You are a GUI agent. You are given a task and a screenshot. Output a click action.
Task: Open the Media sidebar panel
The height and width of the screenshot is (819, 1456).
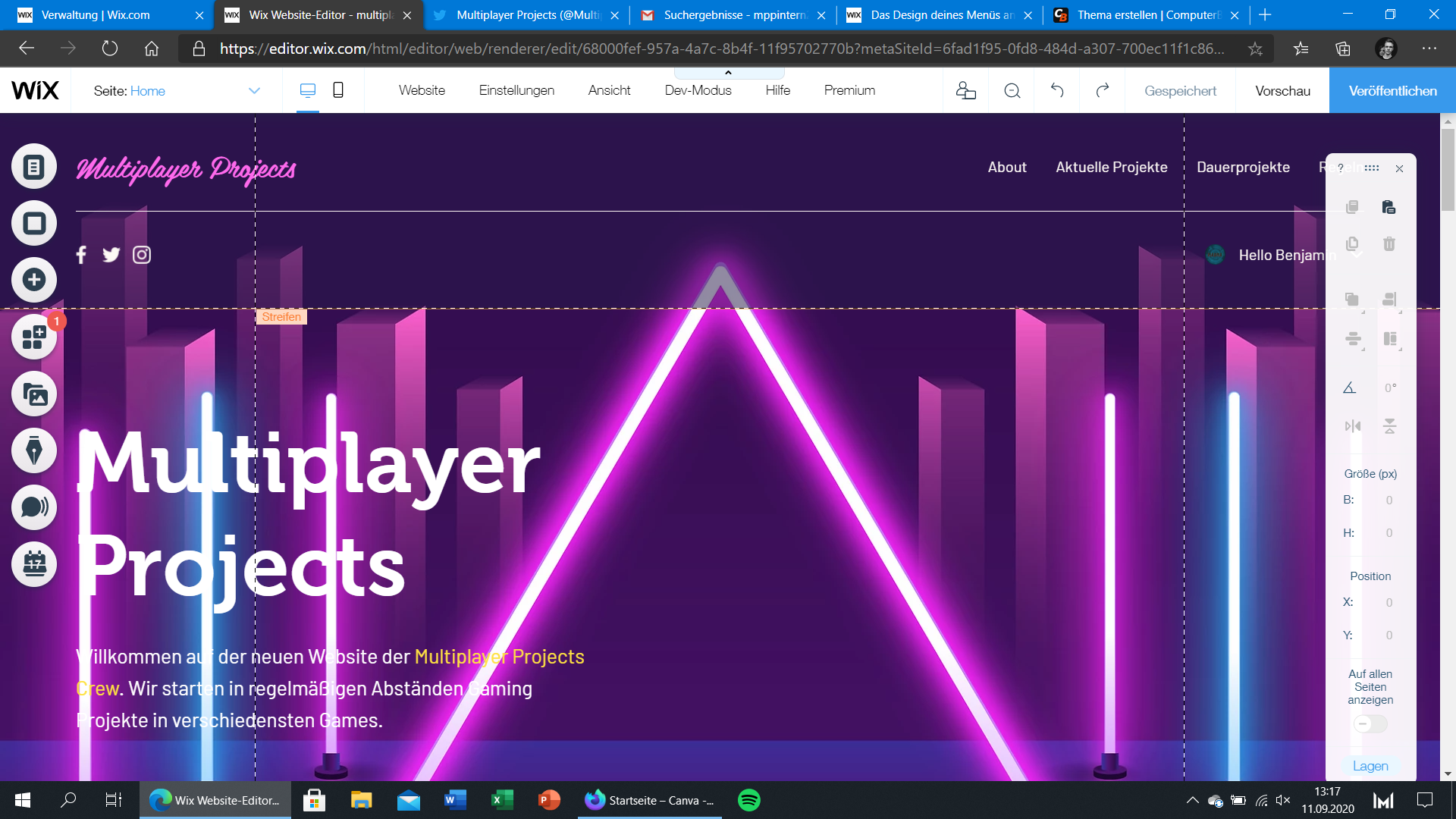[34, 394]
